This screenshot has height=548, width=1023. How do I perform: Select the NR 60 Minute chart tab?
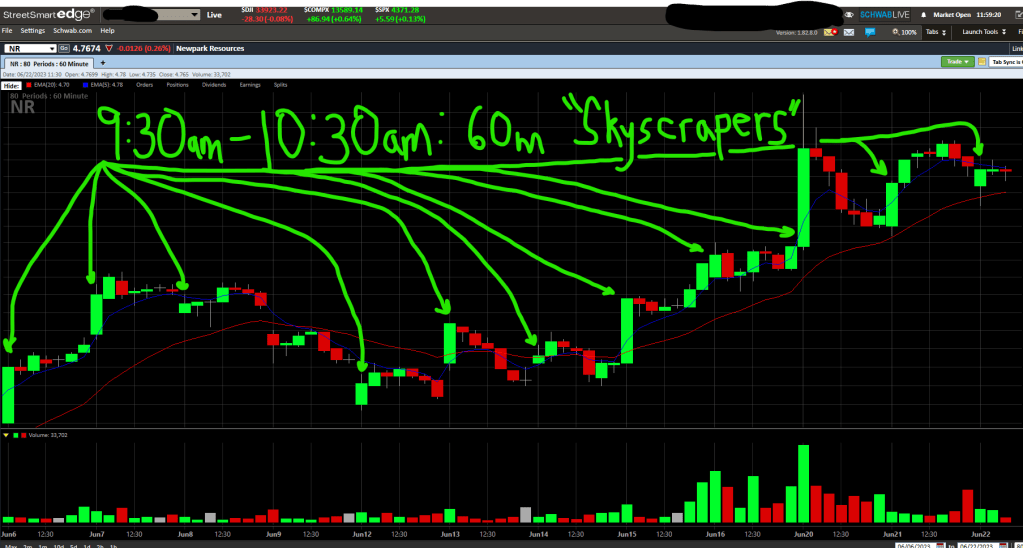48,62
